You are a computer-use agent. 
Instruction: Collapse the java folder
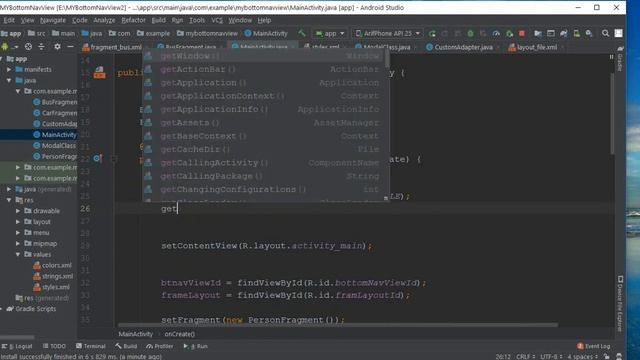pos(9,80)
